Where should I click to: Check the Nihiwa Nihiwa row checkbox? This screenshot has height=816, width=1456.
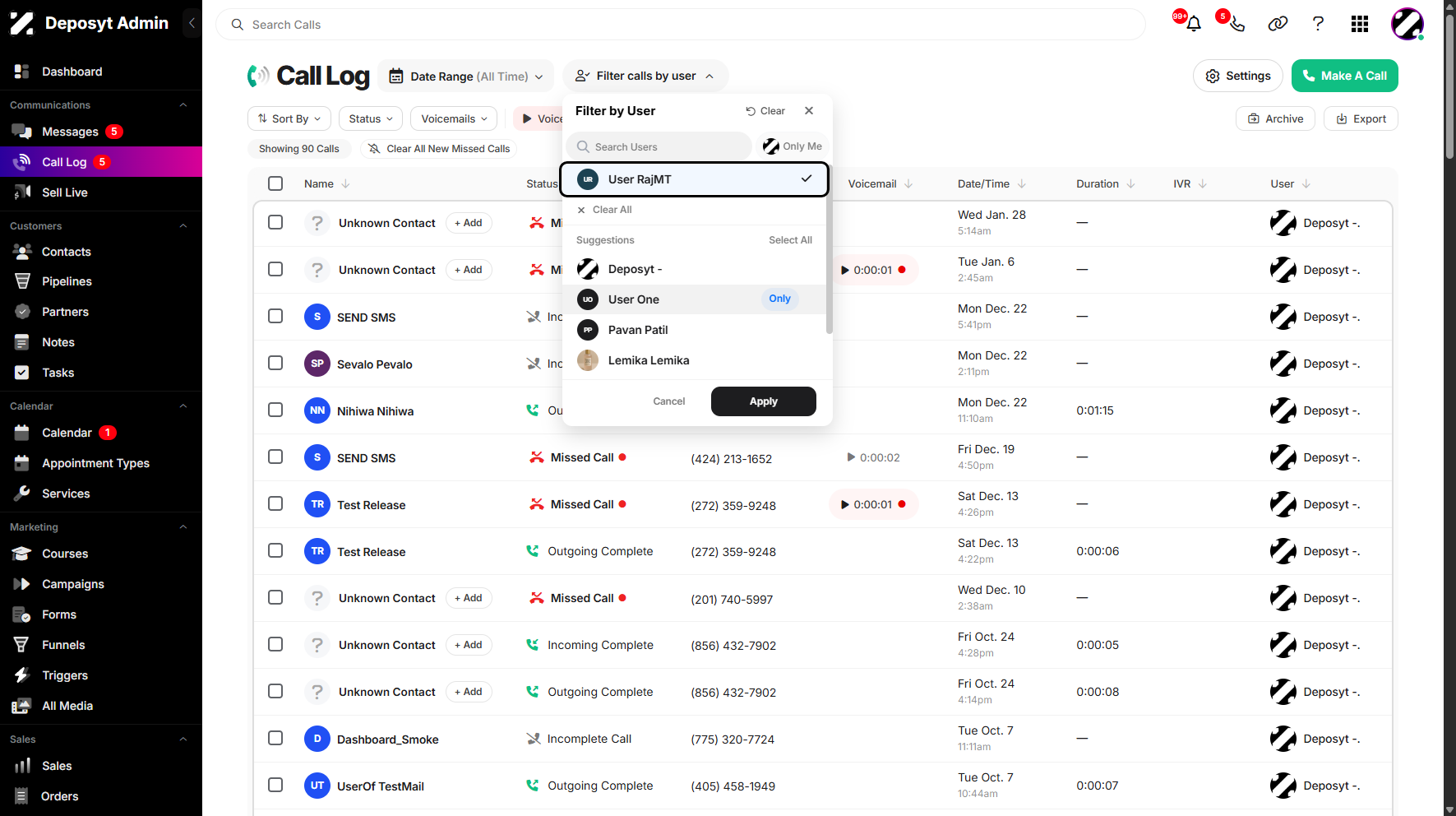(275, 410)
